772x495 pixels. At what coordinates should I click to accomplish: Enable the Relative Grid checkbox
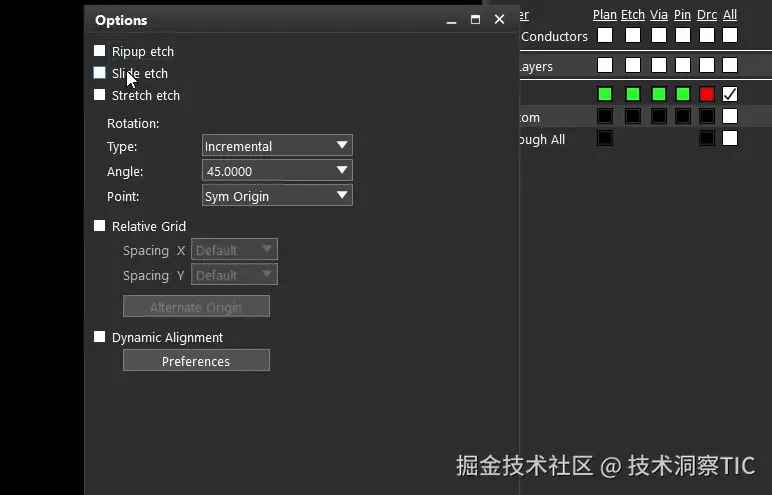click(99, 226)
